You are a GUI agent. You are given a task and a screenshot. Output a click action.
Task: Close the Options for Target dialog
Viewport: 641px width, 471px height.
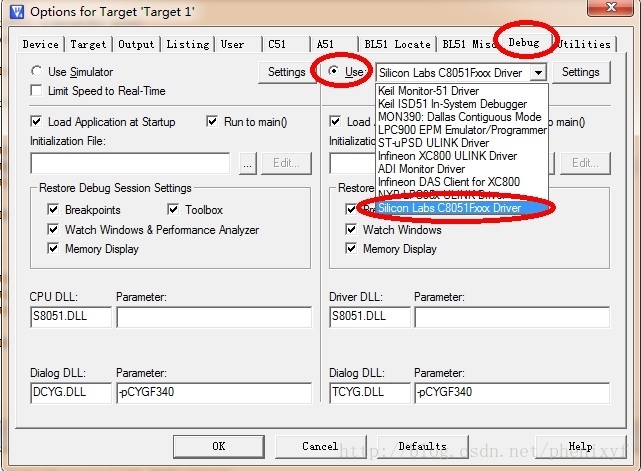[x=611, y=7]
